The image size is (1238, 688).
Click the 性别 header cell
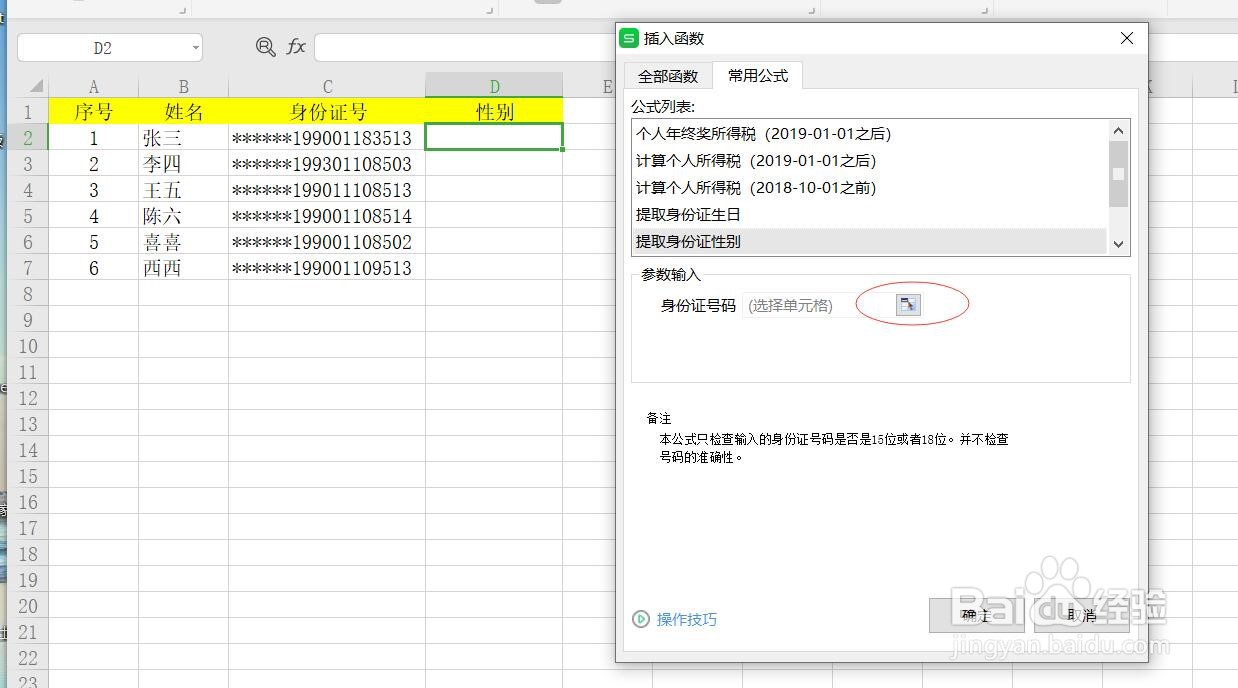[494, 112]
